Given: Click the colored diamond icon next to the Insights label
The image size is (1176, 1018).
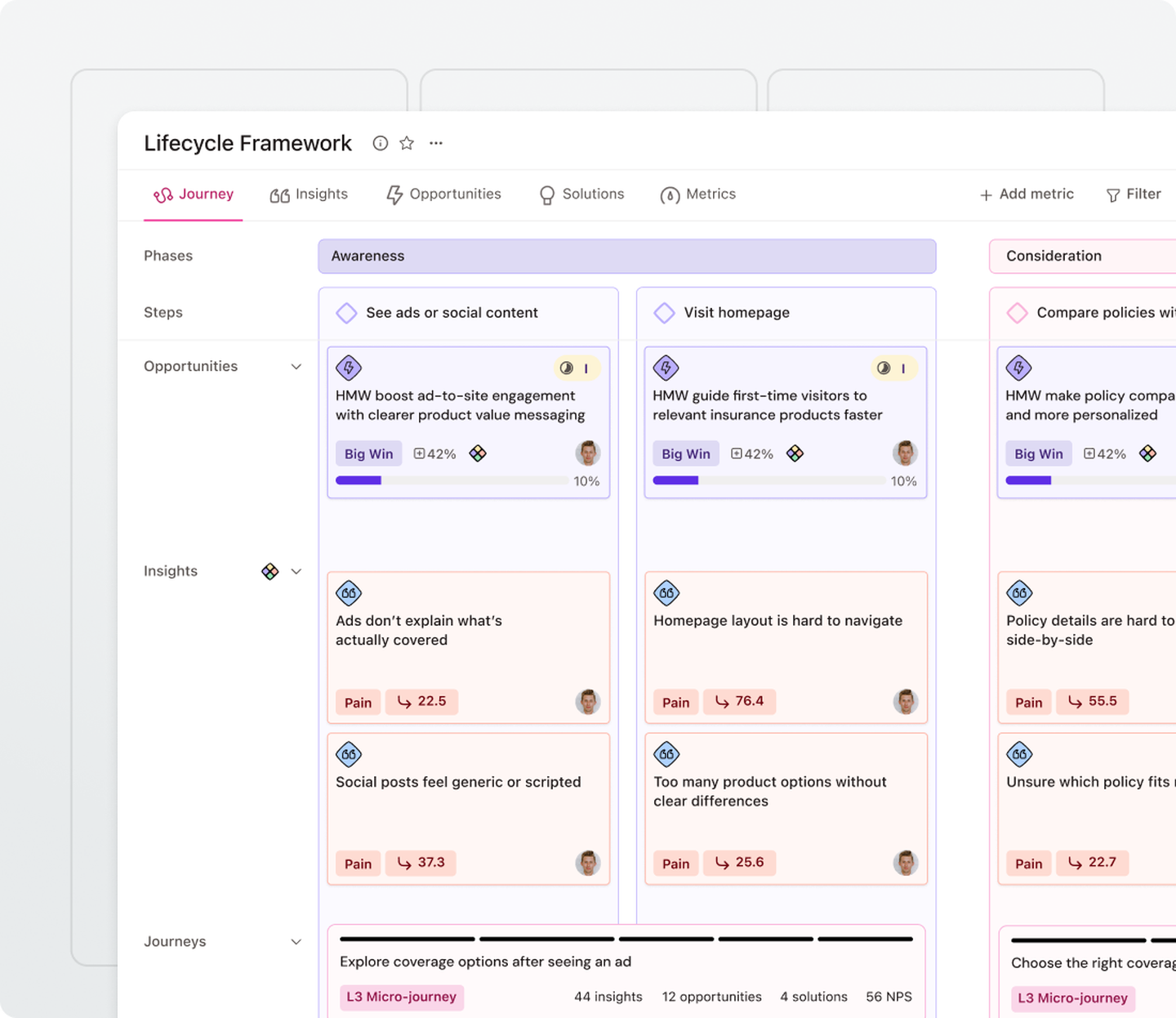Looking at the screenshot, I should coord(270,571).
